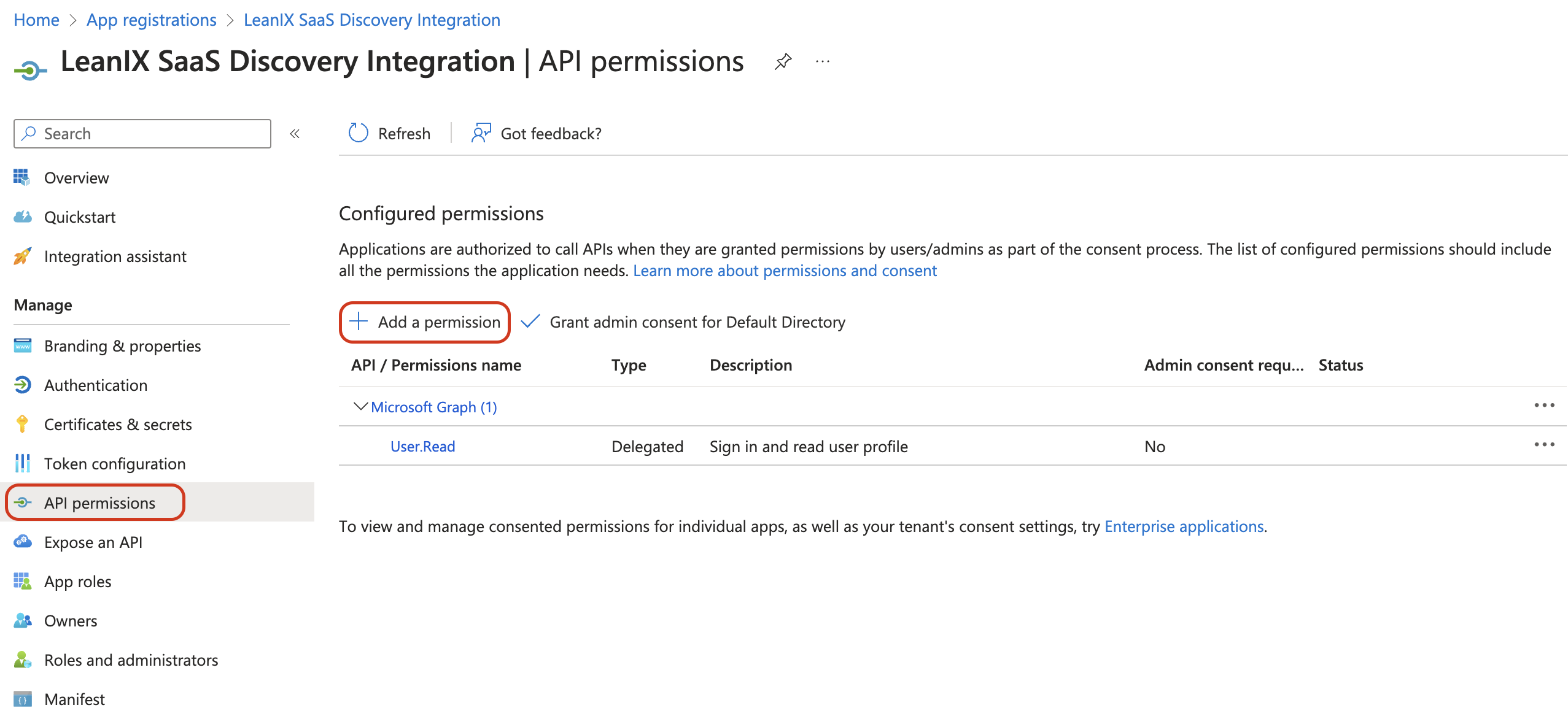Open Certificates & secrets
The height and width of the screenshot is (724, 1568).
118,425
